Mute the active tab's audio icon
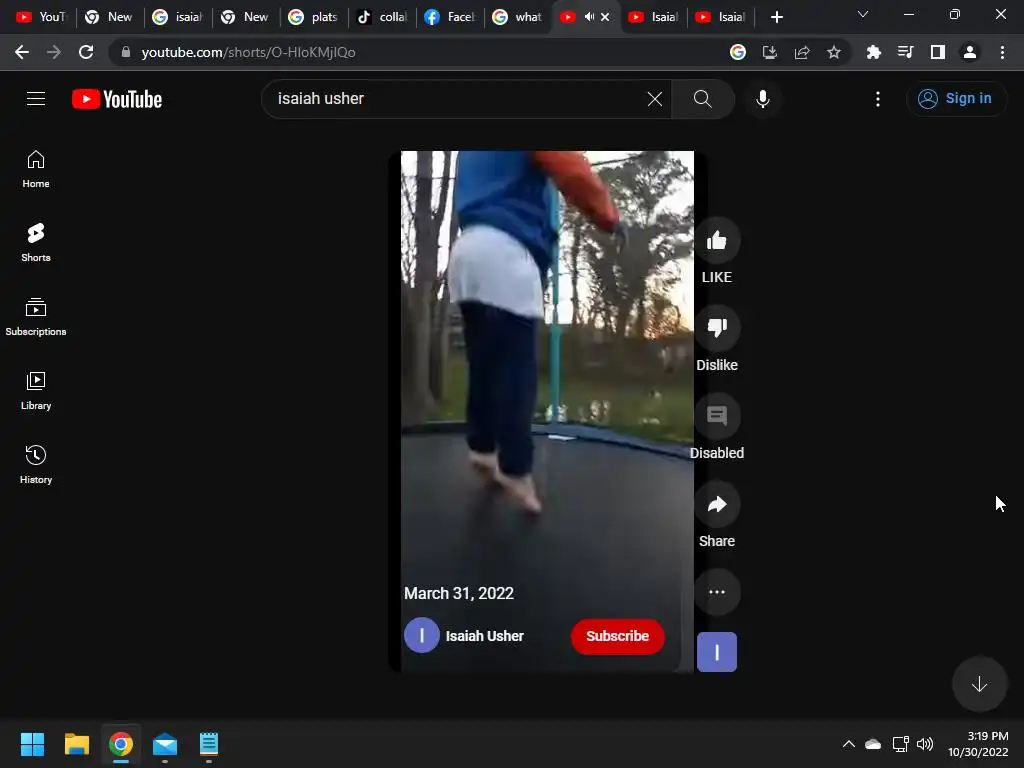The width and height of the screenshot is (1024, 768). tap(589, 17)
